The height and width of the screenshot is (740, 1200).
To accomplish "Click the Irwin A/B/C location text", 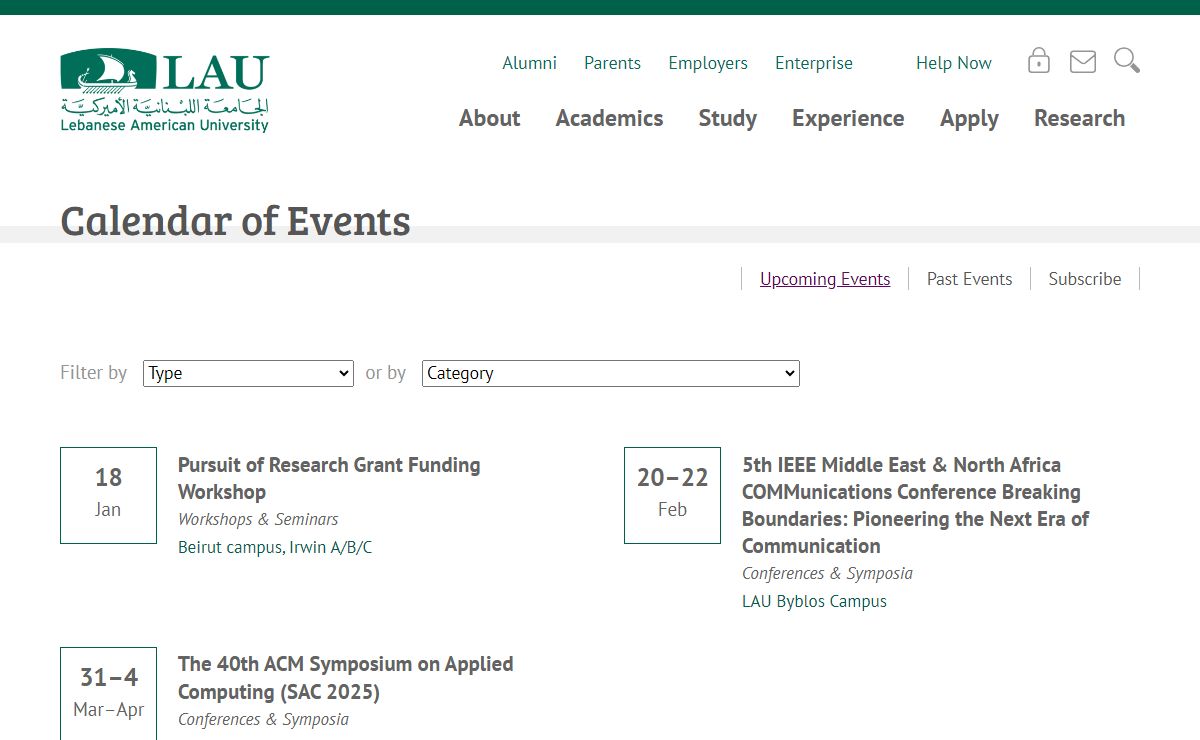I will coord(331,547).
